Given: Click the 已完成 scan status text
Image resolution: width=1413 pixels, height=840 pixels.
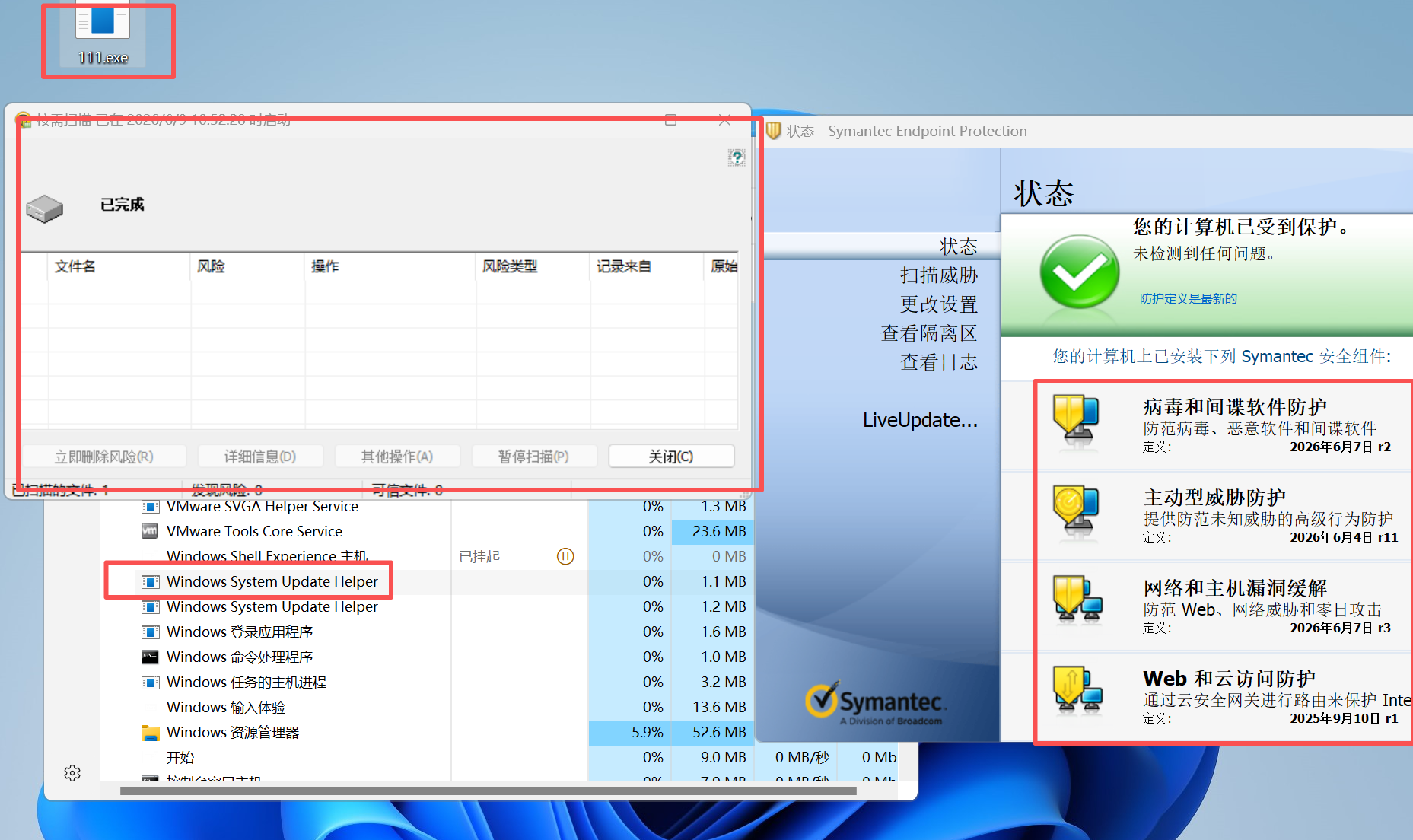Looking at the screenshot, I should coord(123,205).
